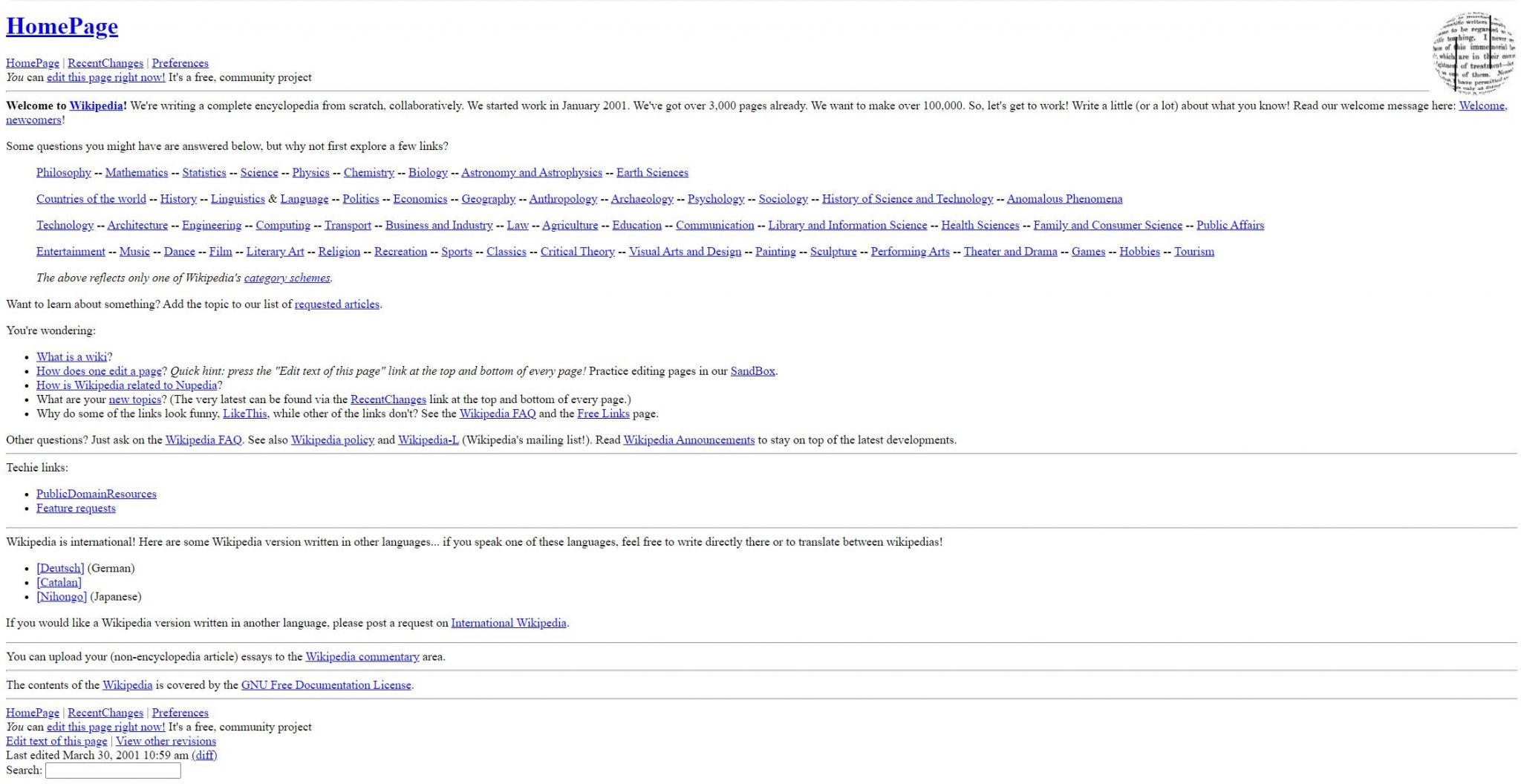Open RecentChanges in the top navigation
The image size is (1521, 784).
(105, 63)
